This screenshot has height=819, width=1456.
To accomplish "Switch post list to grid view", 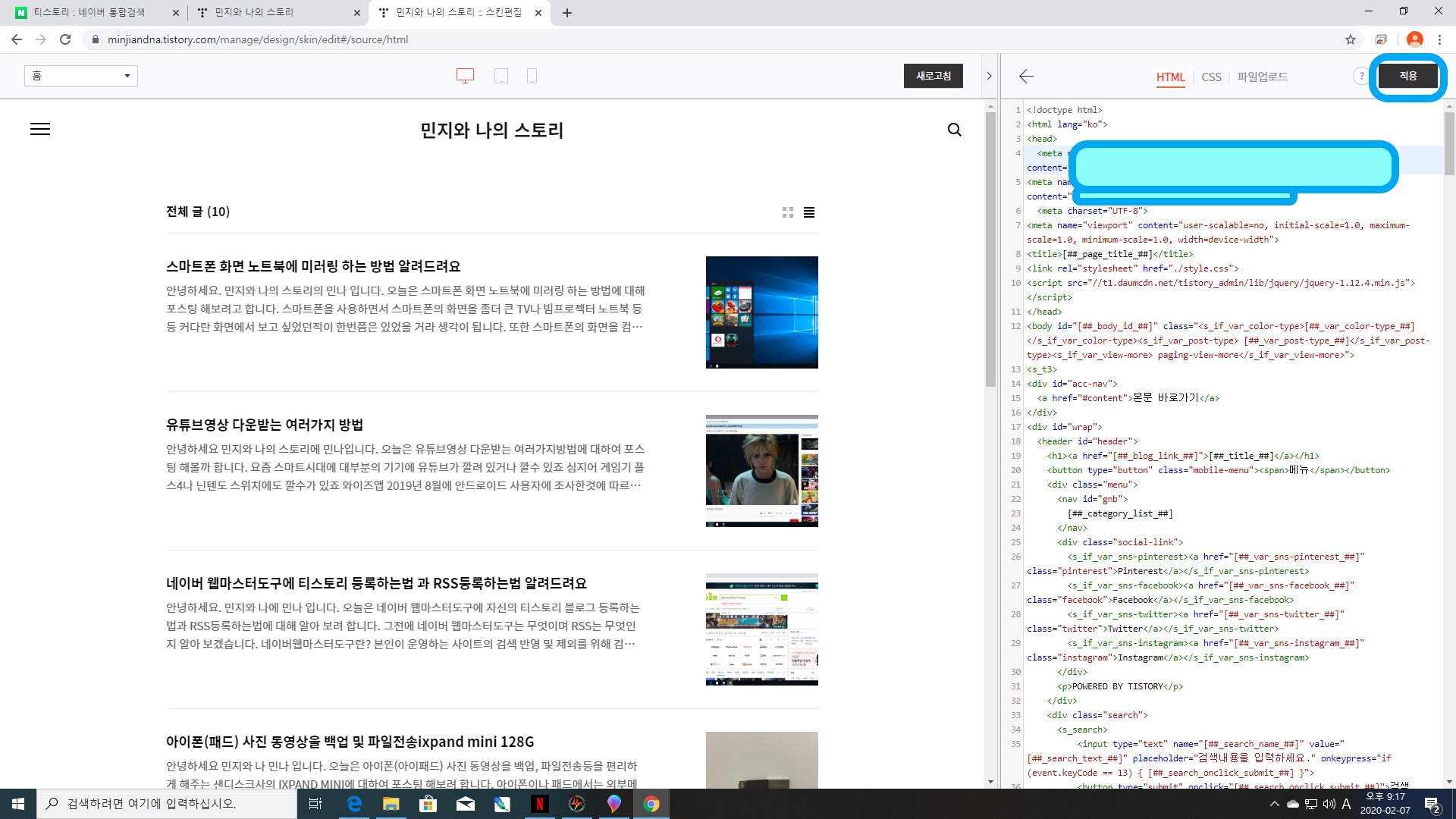I will coord(788,212).
